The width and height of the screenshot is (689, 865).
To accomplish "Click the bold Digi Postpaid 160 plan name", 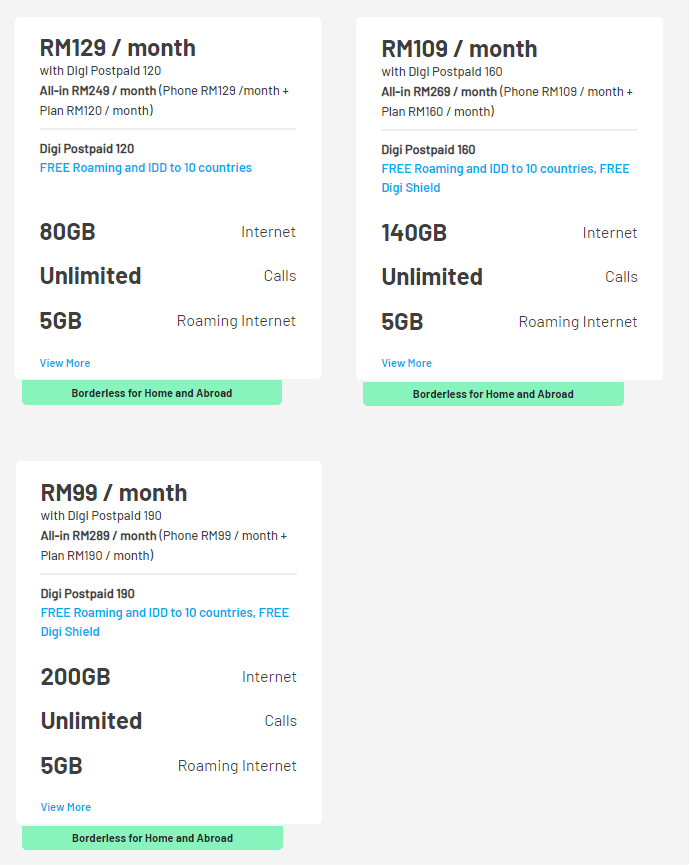I will (x=428, y=150).
